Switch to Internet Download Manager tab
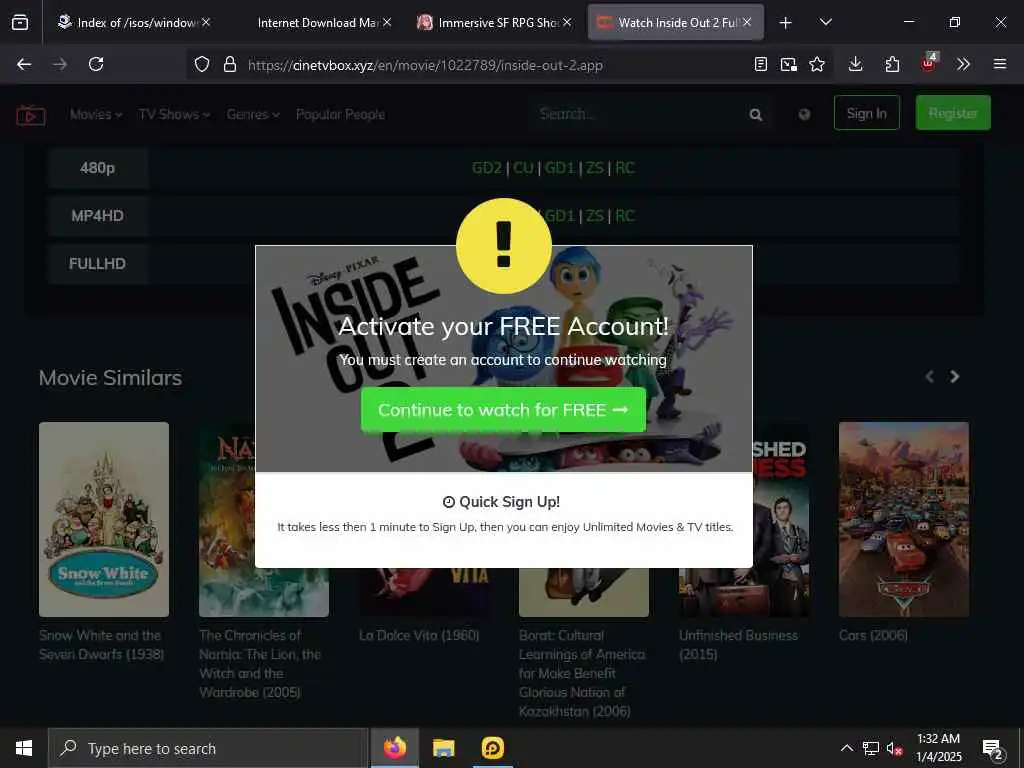Screen dimensions: 1024x768 point(317,22)
